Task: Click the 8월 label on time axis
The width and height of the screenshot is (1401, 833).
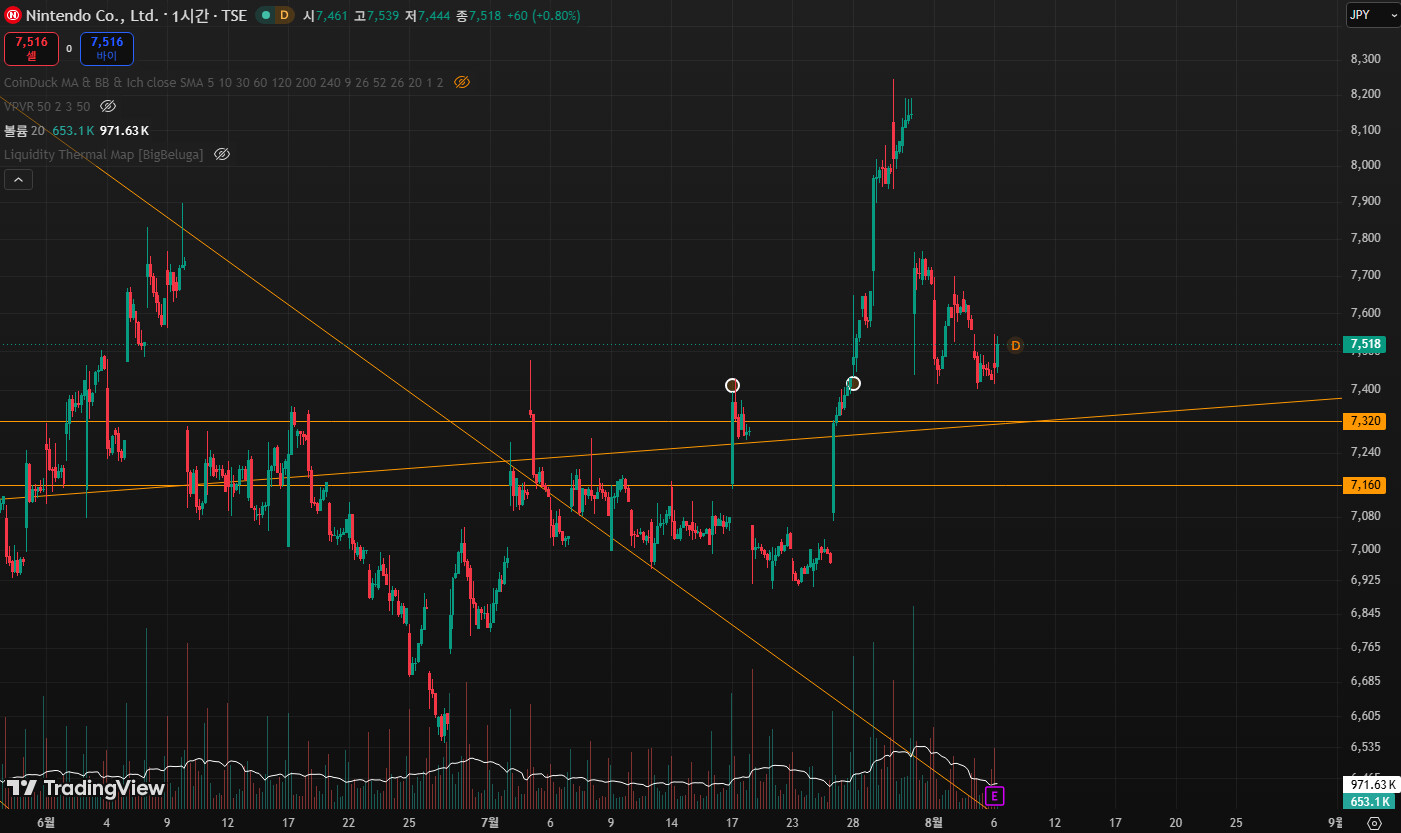Action: (x=933, y=822)
